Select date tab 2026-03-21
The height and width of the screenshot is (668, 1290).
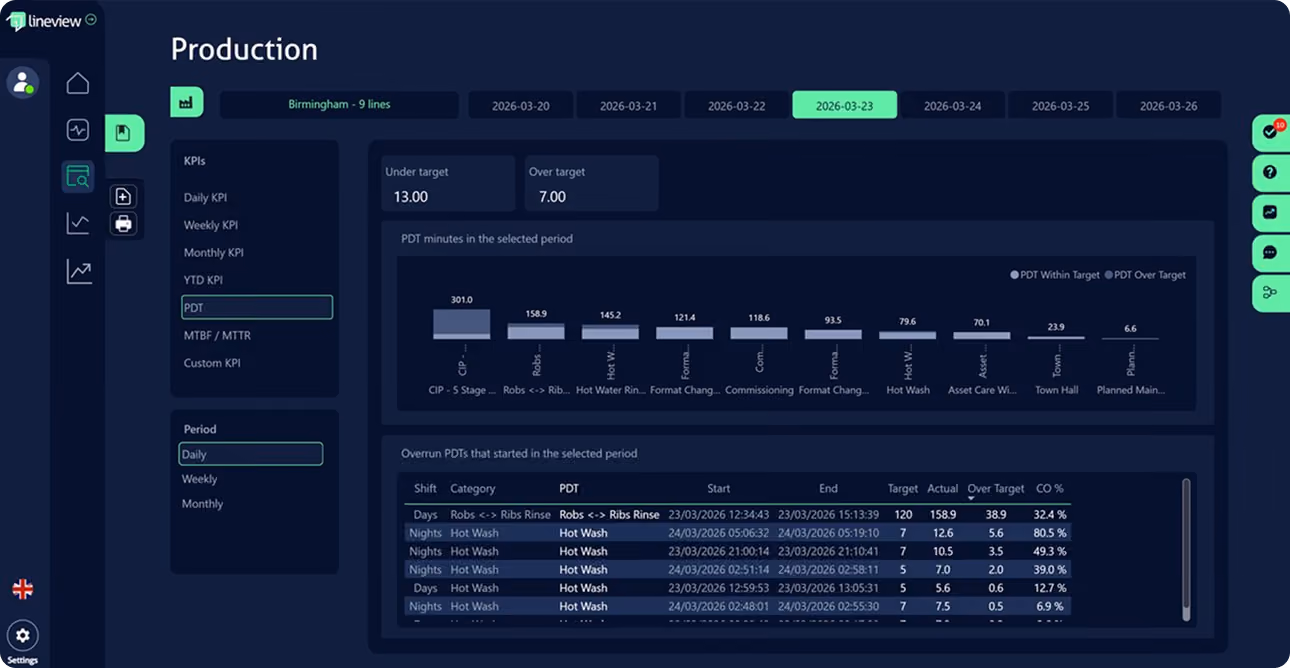pyautogui.click(x=629, y=105)
